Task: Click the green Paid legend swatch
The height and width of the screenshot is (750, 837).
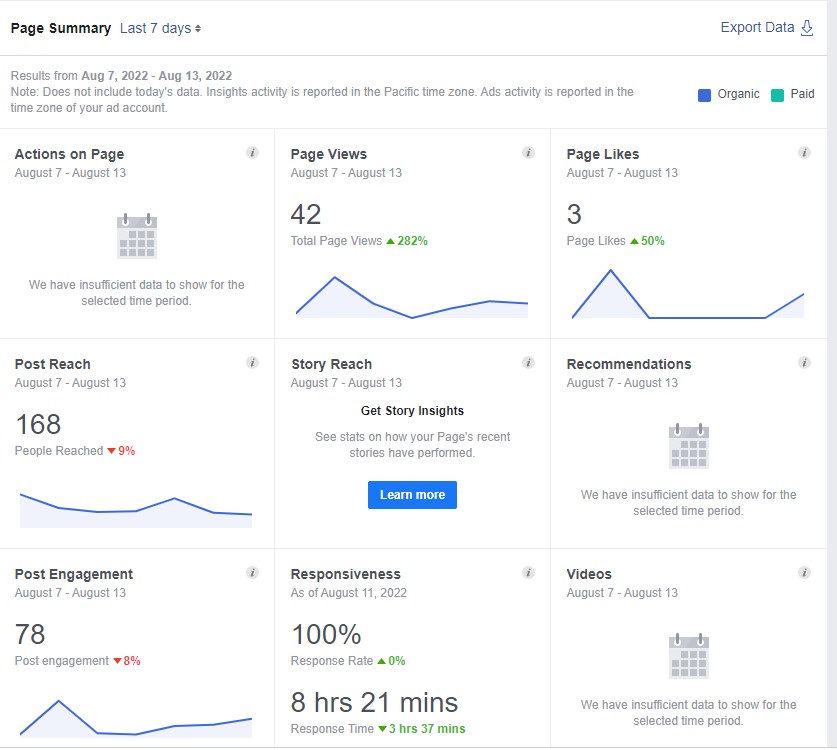Action: coord(778,95)
